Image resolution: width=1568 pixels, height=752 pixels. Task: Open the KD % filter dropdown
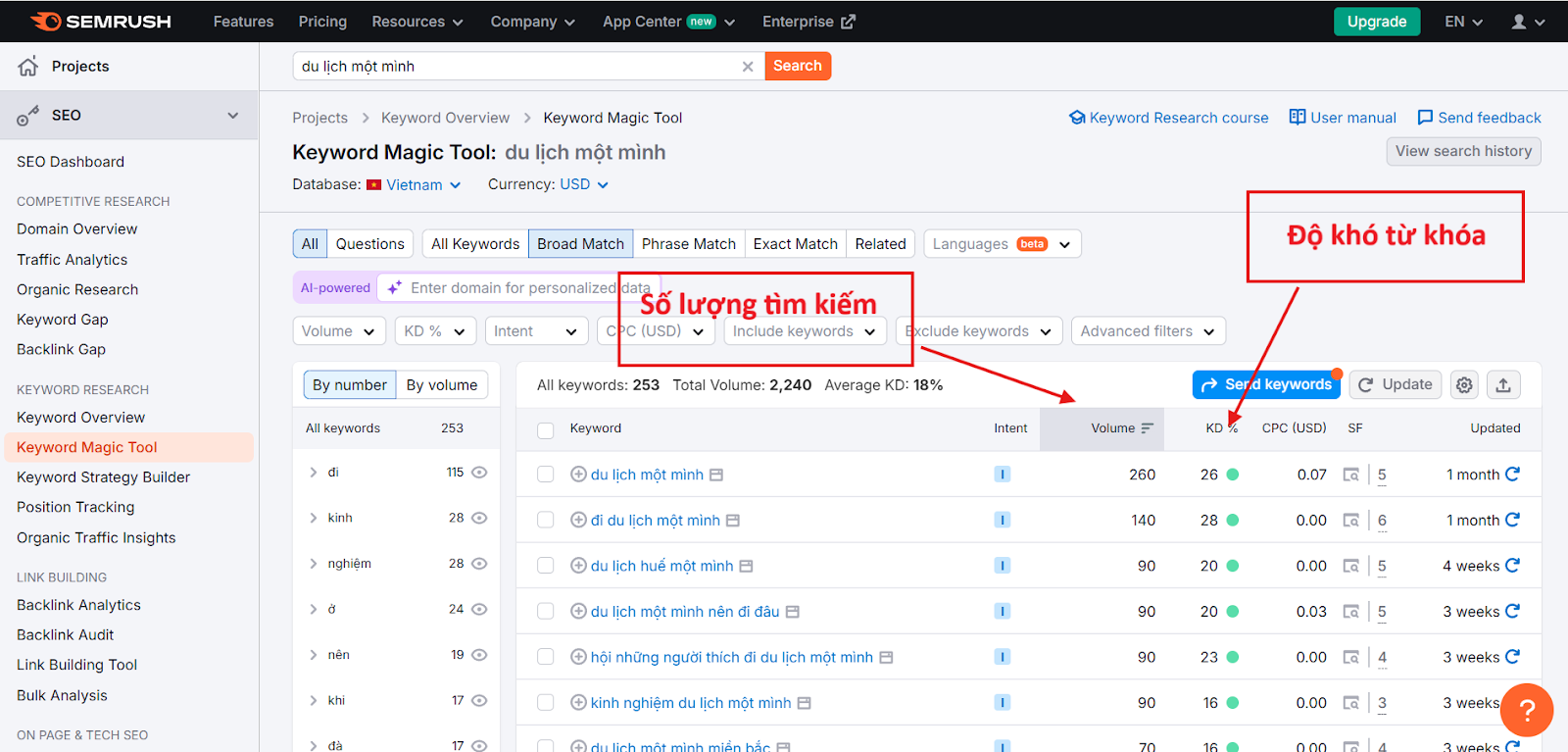[x=435, y=331]
